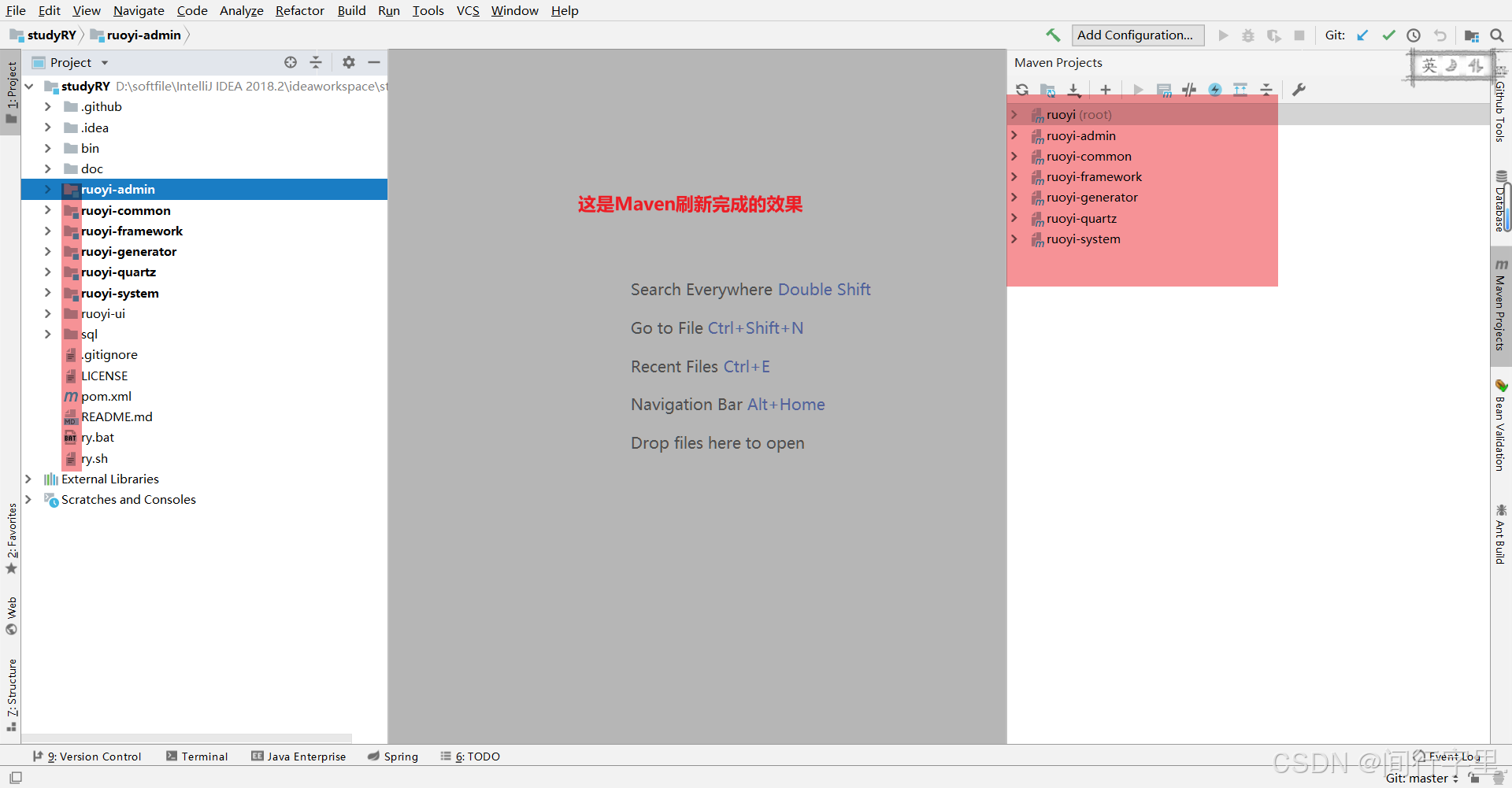Click locate target icon in Project panel
The height and width of the screenshot is (788, 1512).
point(291,62)
